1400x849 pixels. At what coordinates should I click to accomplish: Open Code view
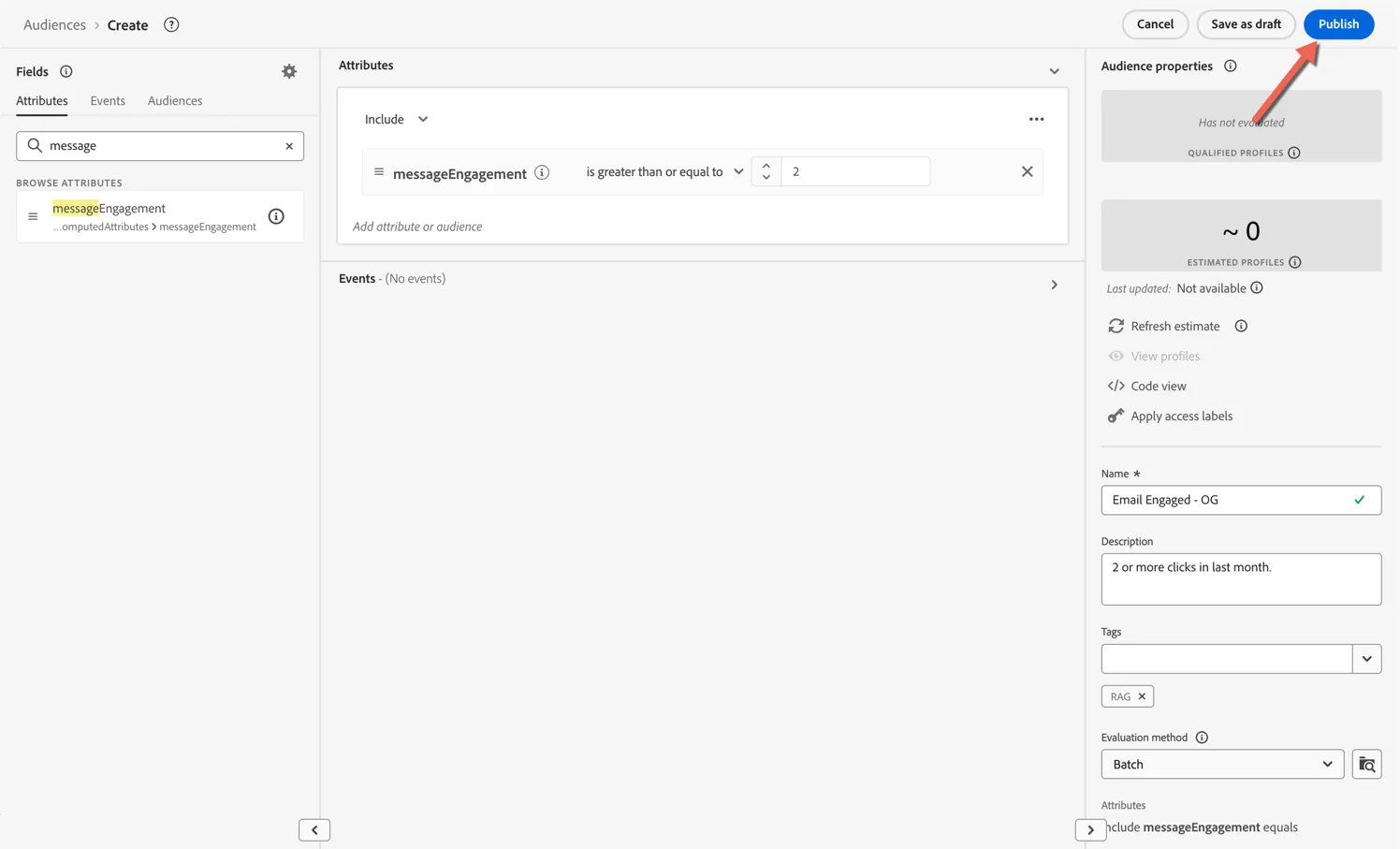(1147, 386)
